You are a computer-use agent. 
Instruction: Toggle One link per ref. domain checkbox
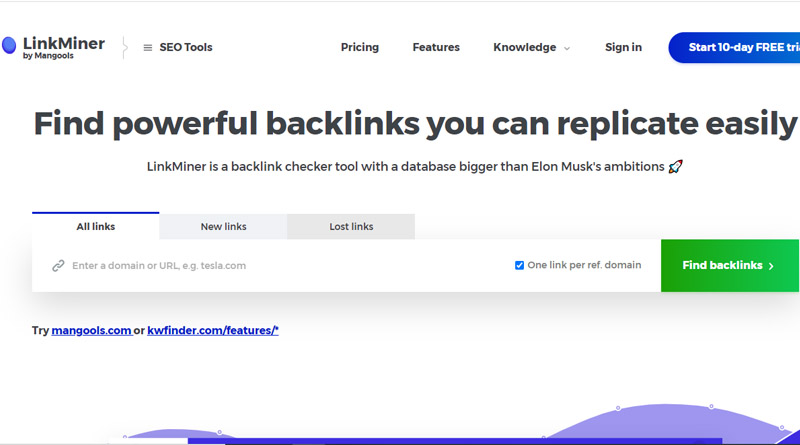coord(519,265)
